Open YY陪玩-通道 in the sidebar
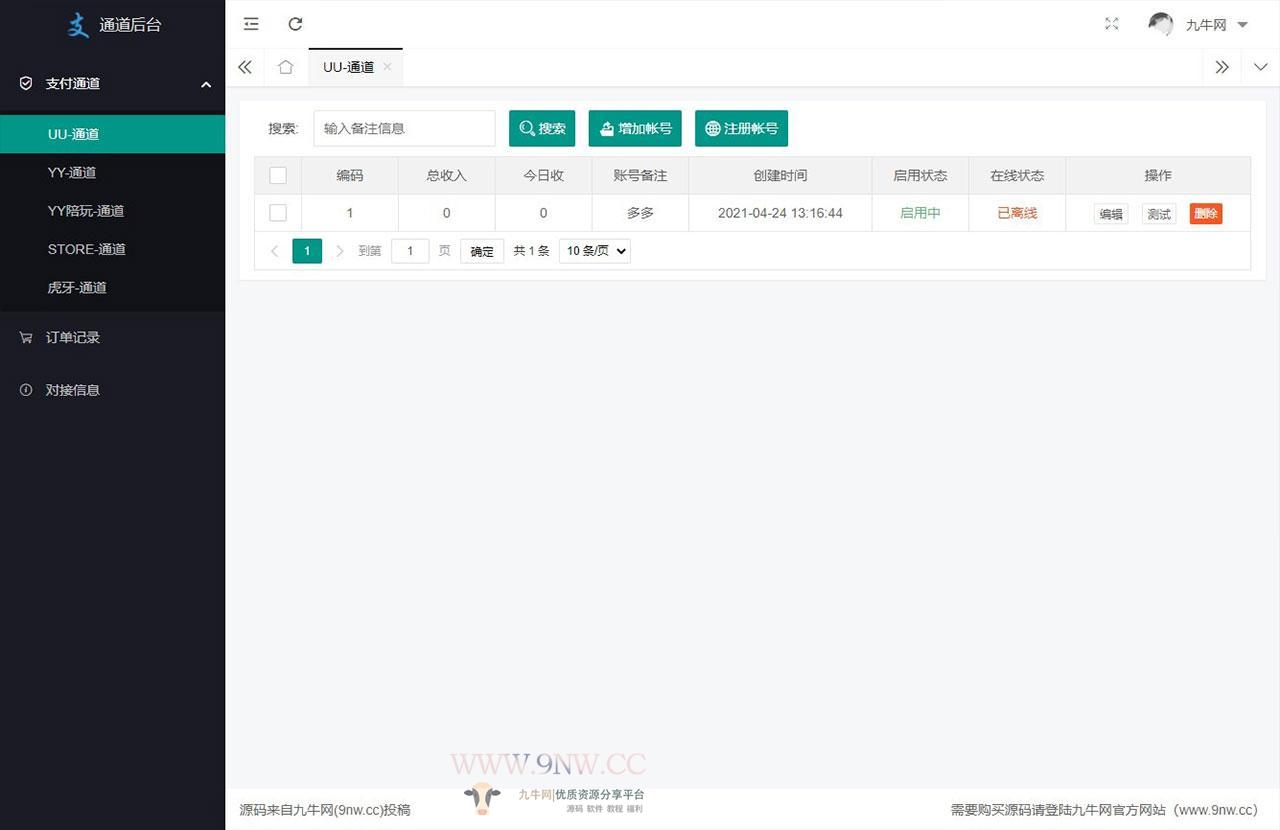The height and width of the screenshot is (830, 1280). coord(112,211)
